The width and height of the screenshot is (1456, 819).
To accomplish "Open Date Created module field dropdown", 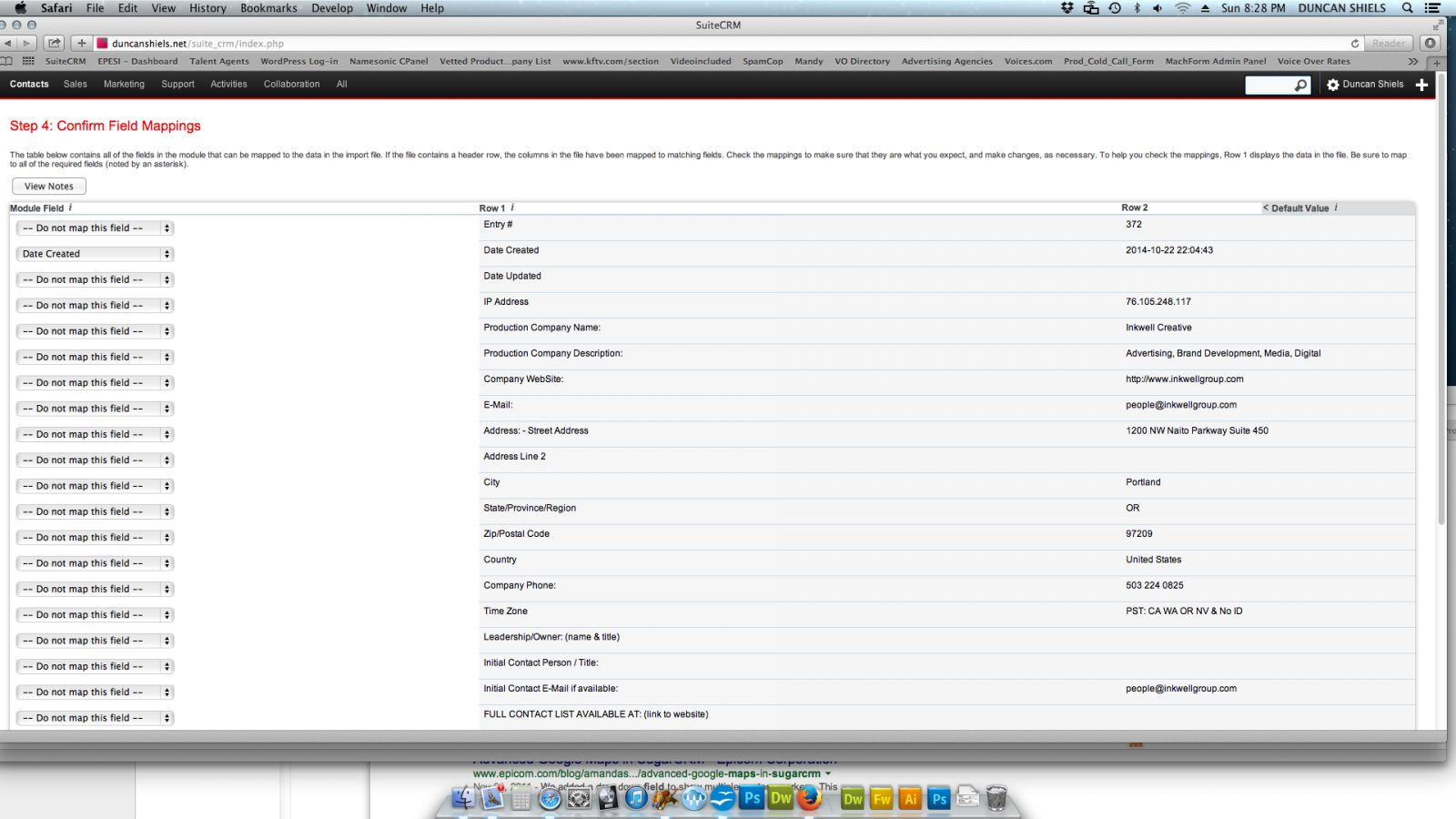I will click(95, 254).
